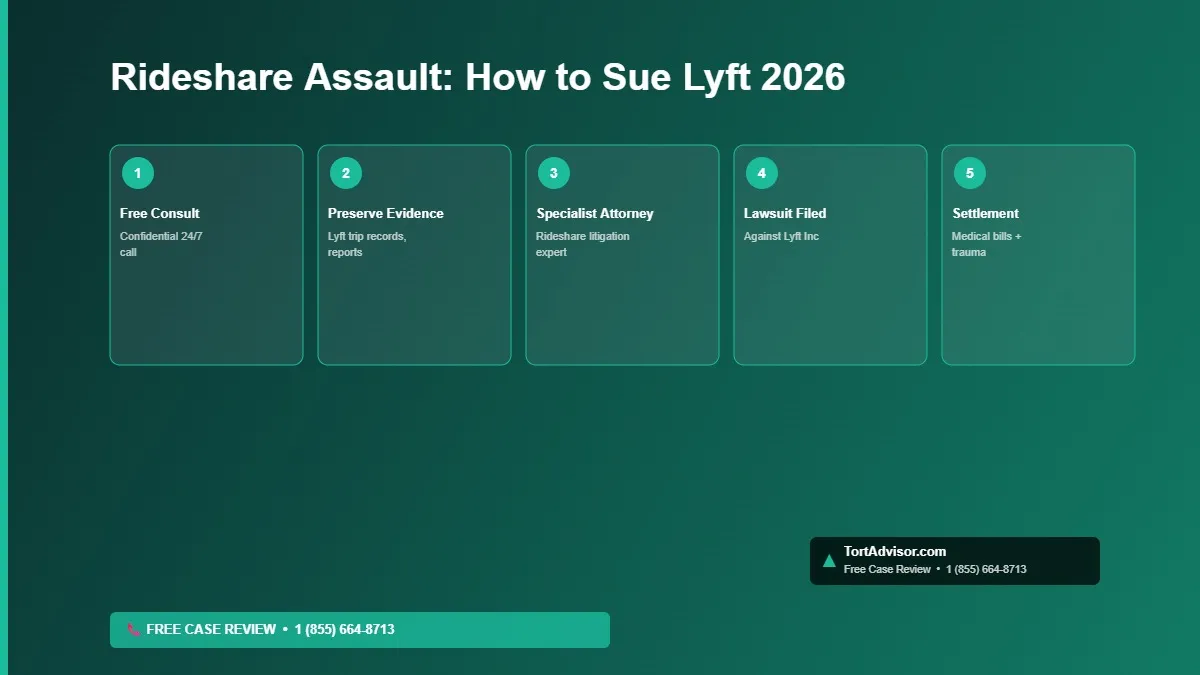Select the Settlement heading
The image size is (1200, 675).
(985, 213)
